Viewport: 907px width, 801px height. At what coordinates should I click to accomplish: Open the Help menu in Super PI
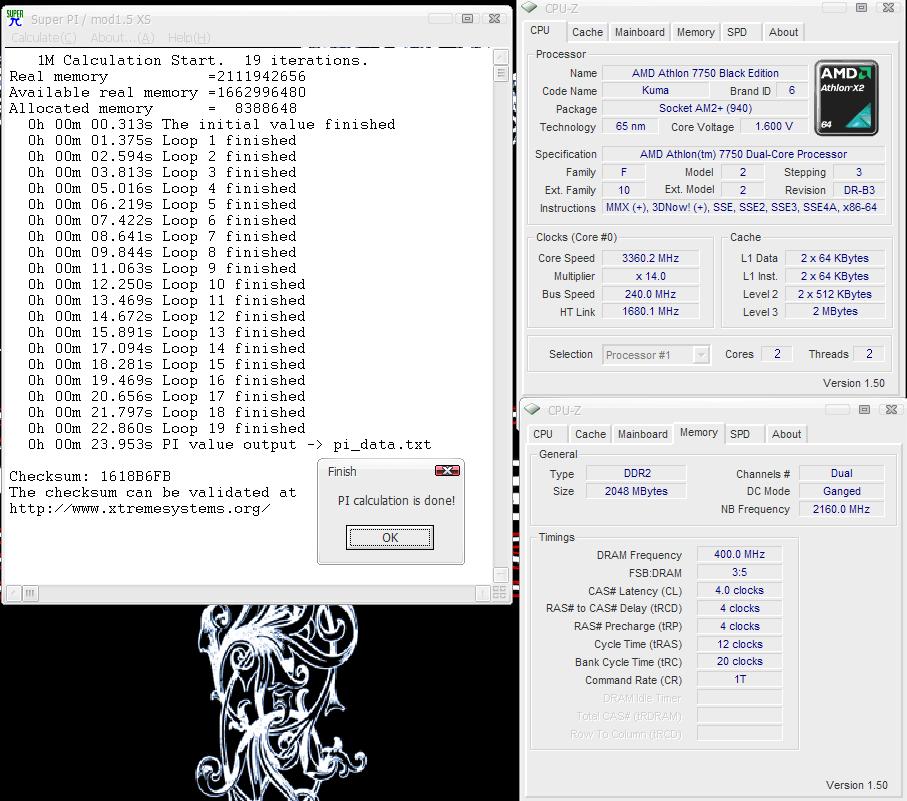point(189,38)
